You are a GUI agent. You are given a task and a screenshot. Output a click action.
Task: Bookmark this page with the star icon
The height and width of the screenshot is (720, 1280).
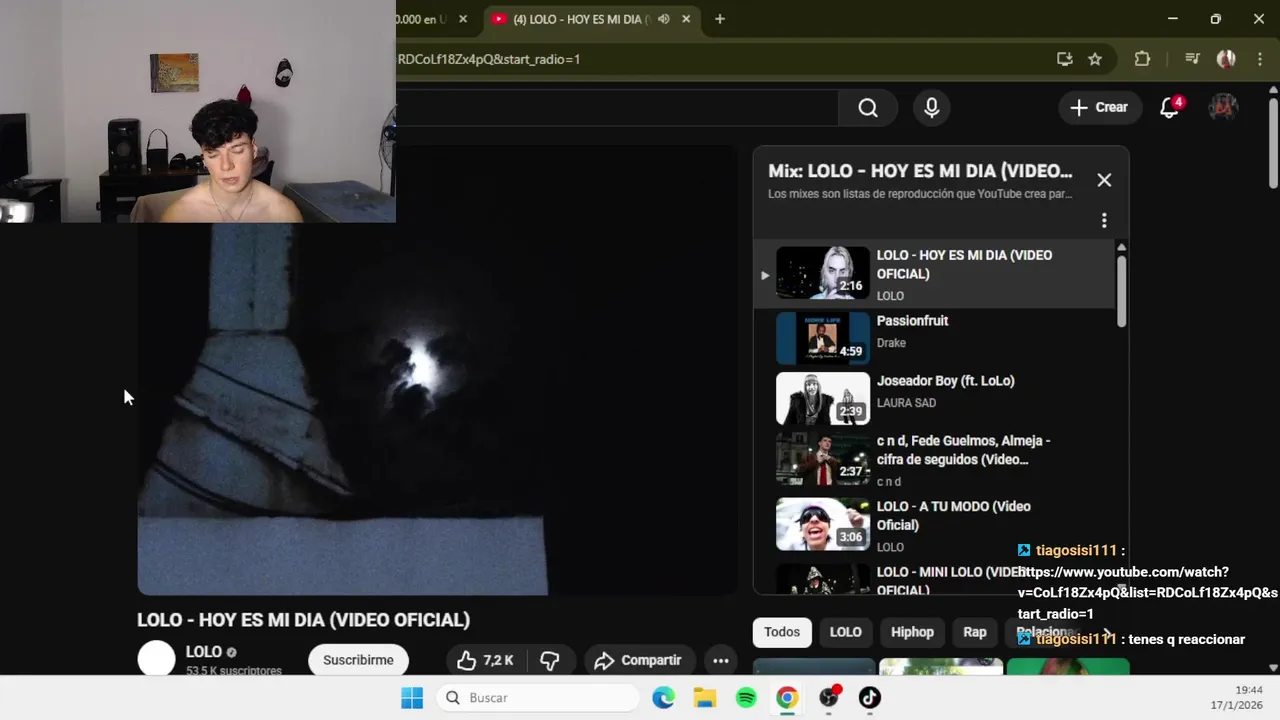pos(1095,59)
